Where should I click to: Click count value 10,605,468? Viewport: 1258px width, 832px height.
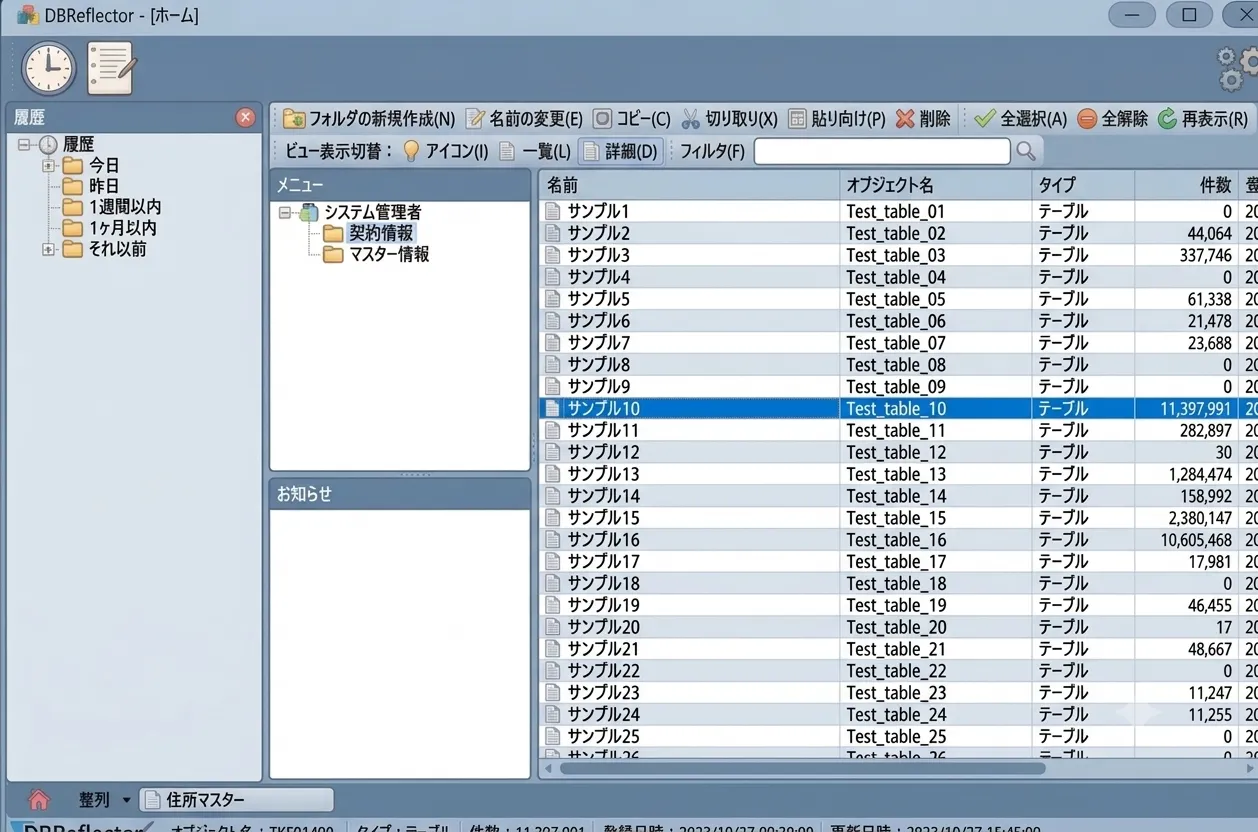(x=1197, y=540)
